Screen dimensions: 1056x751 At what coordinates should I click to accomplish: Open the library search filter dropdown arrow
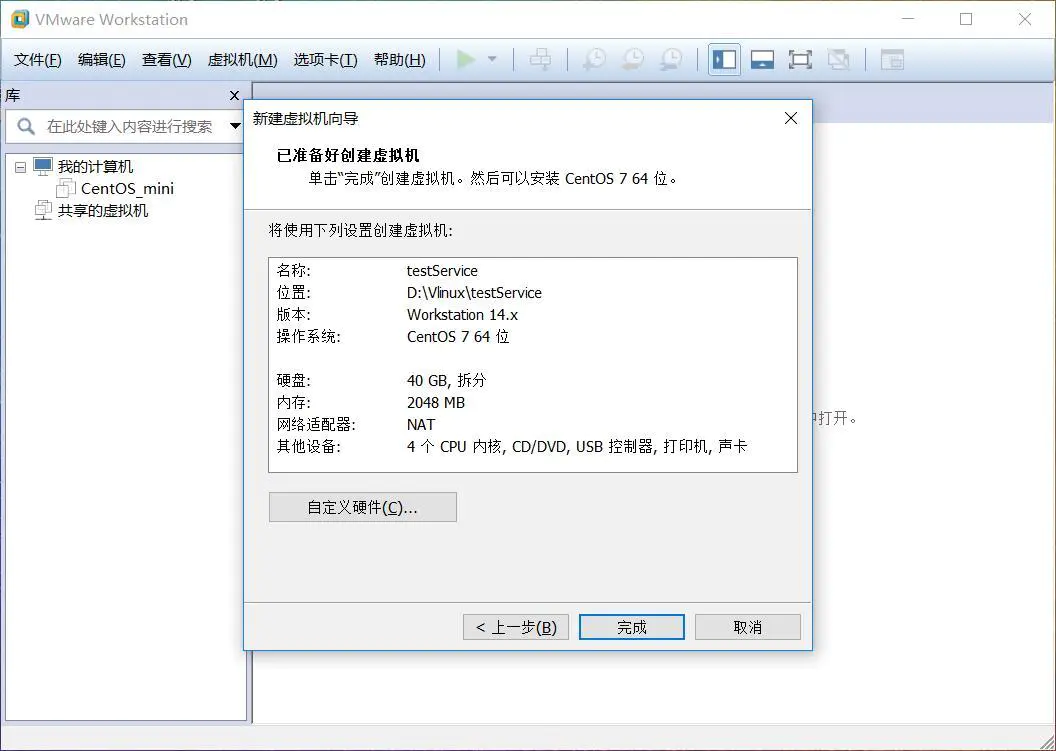(x=235, y=126)
